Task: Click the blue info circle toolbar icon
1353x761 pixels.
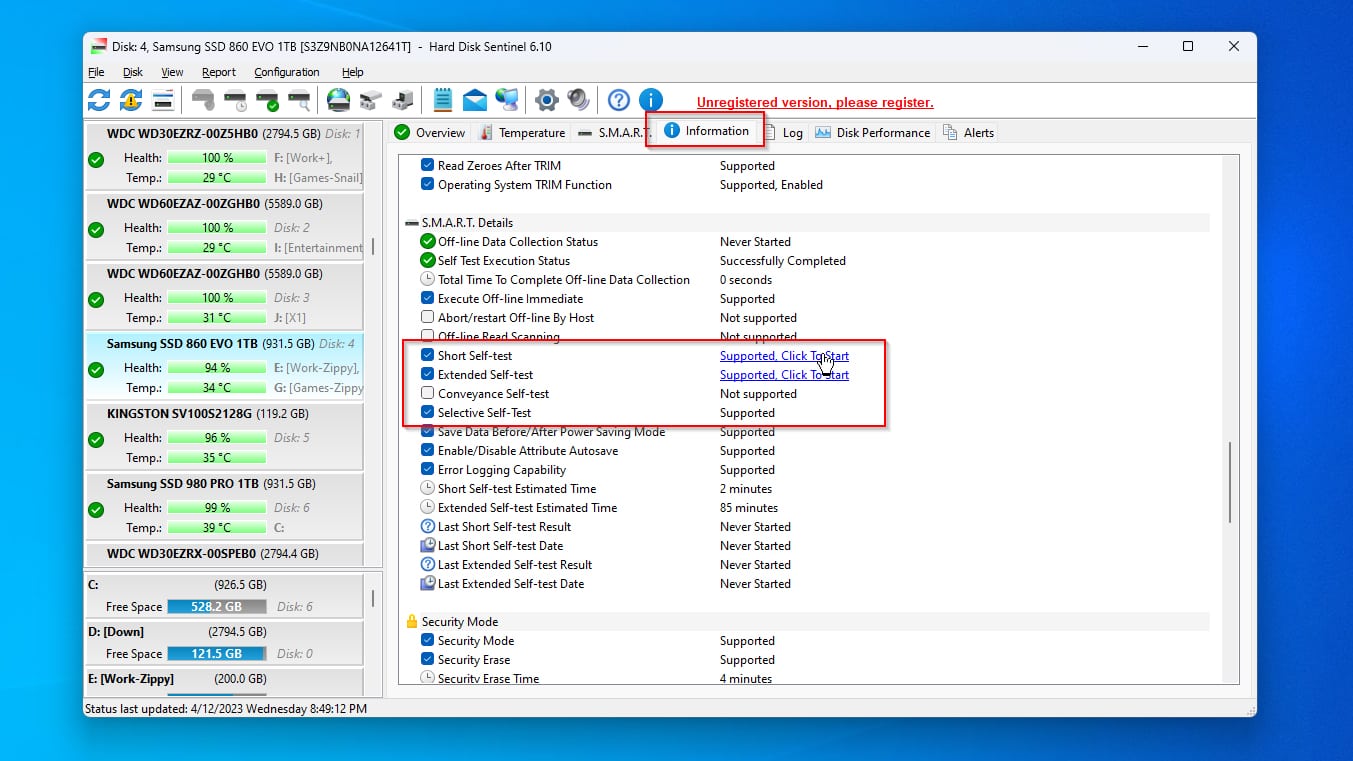Action: click(x=651, y=99)
